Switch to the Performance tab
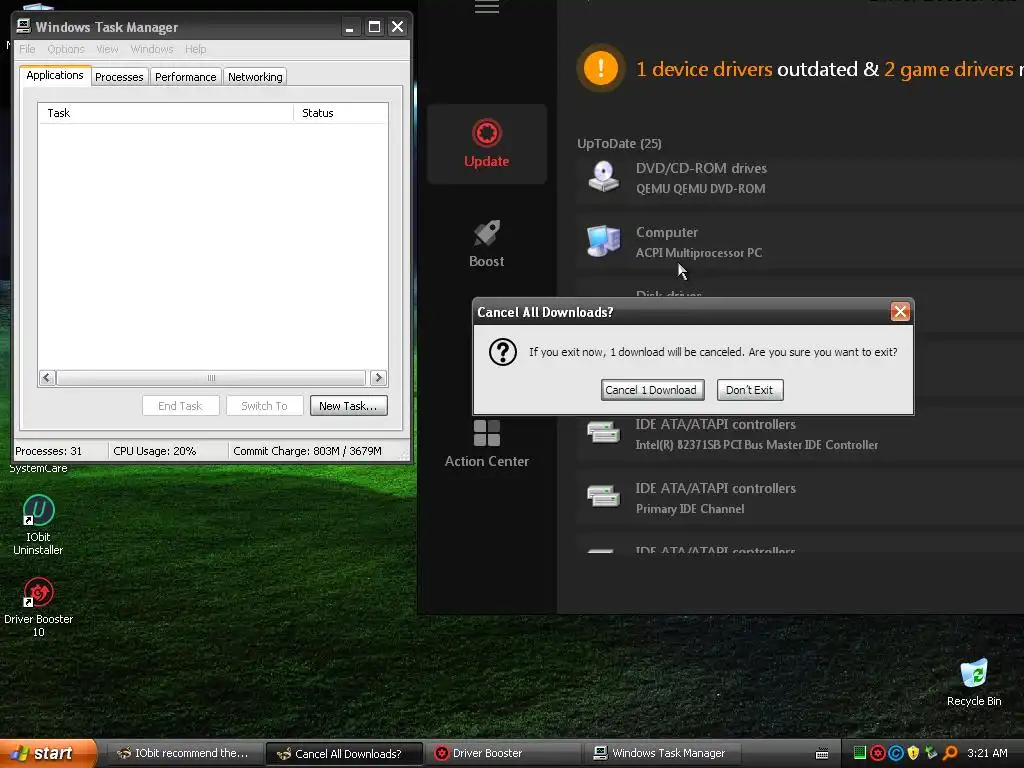Screen dimensions: 1024x768 185,77
